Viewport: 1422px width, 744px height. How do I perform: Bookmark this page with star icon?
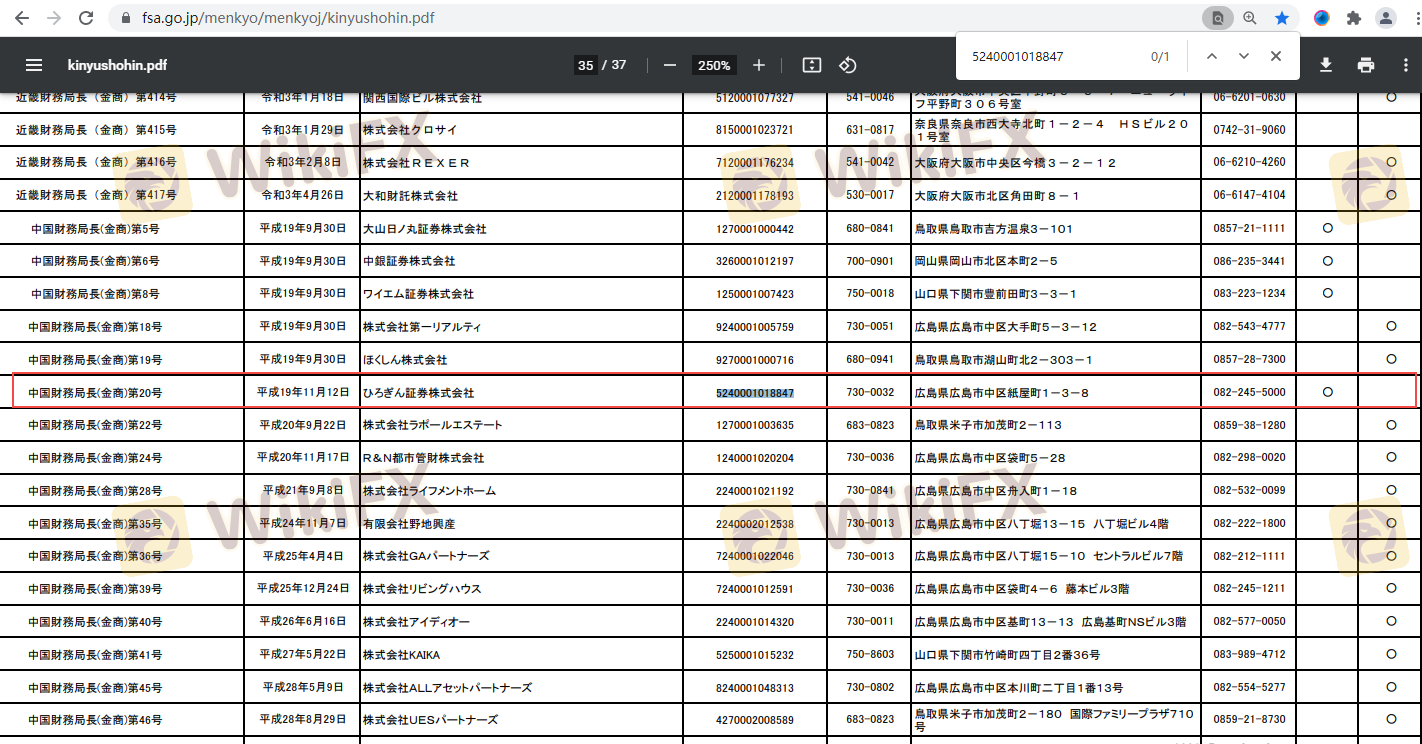pos(1282,18)
